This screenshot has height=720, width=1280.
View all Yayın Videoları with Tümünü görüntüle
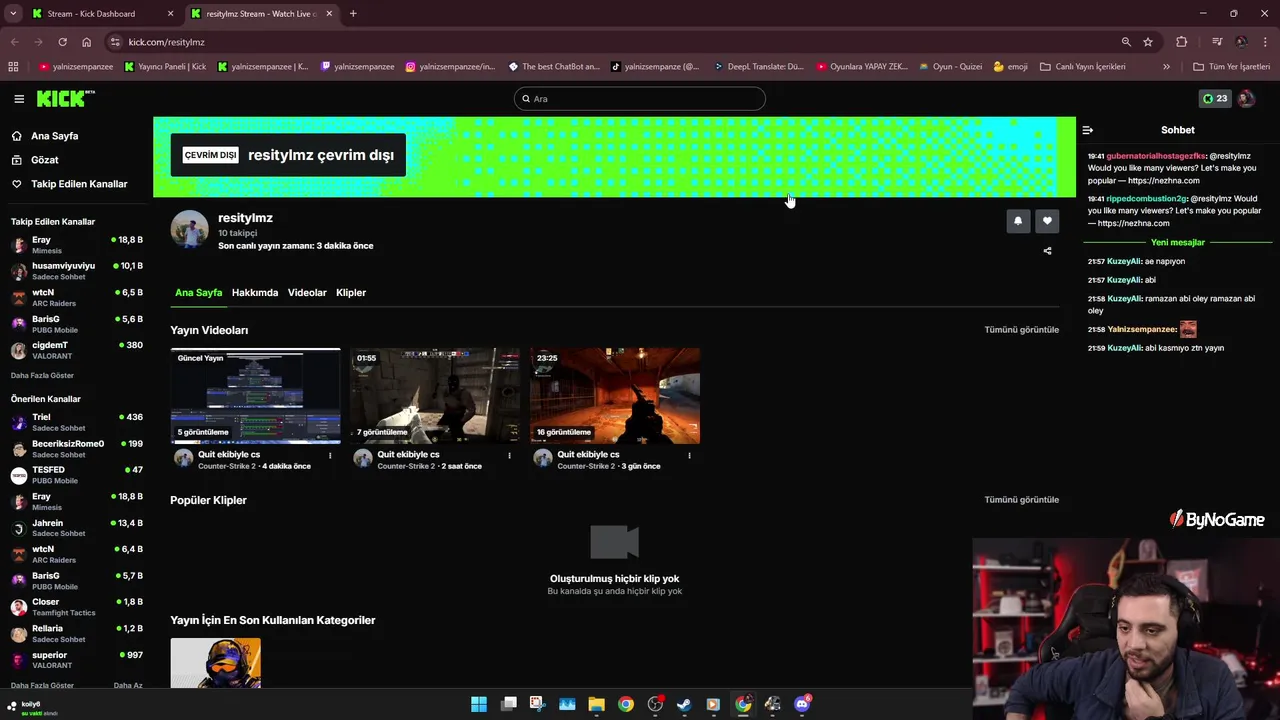tap(1021, 330)
